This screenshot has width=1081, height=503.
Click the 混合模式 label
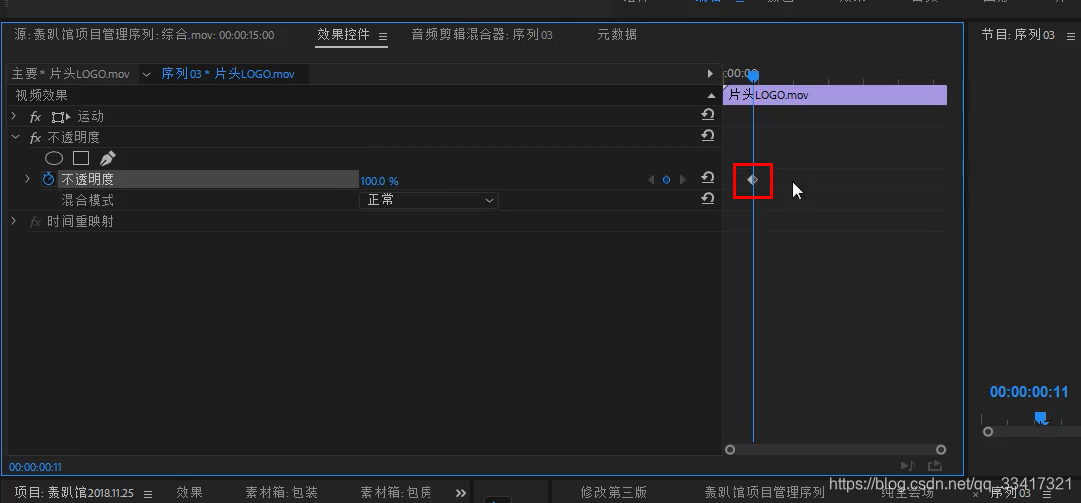[88, 201]
